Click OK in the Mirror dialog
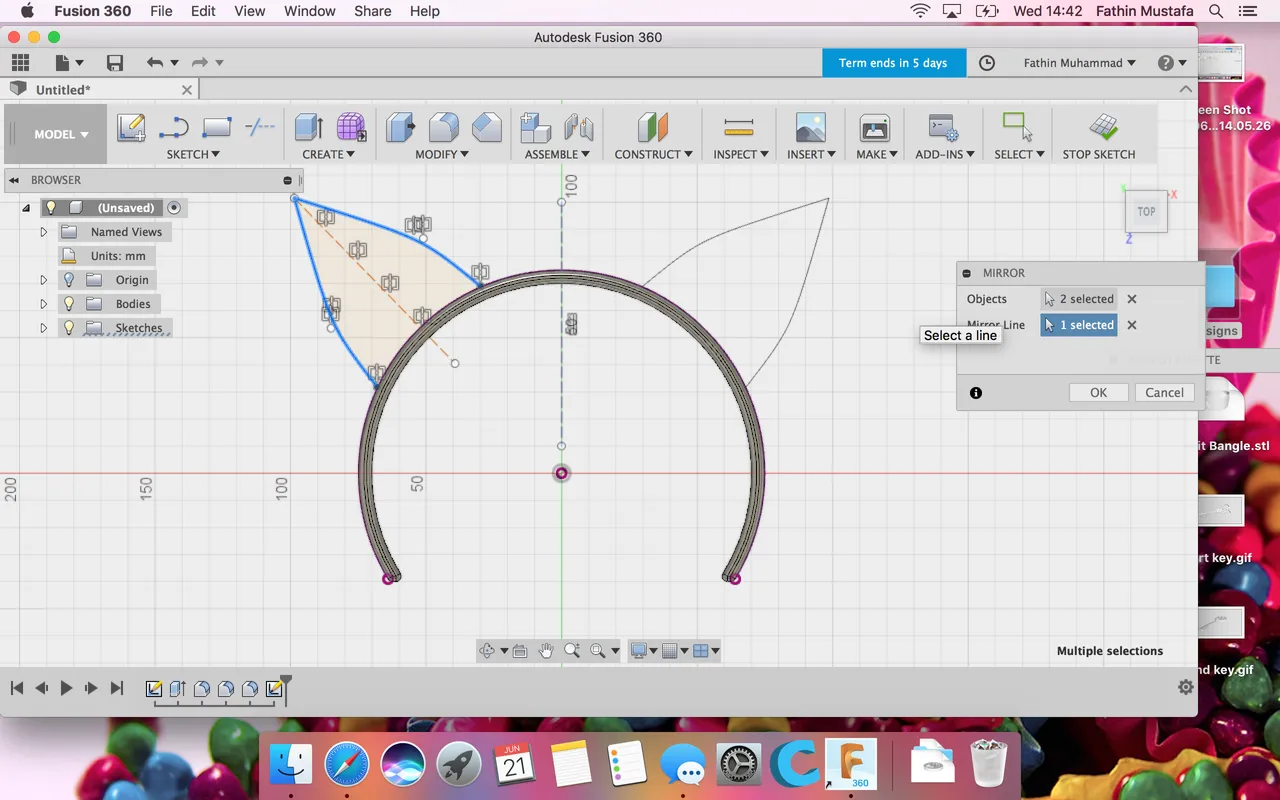 click(x=1098, y=393)
